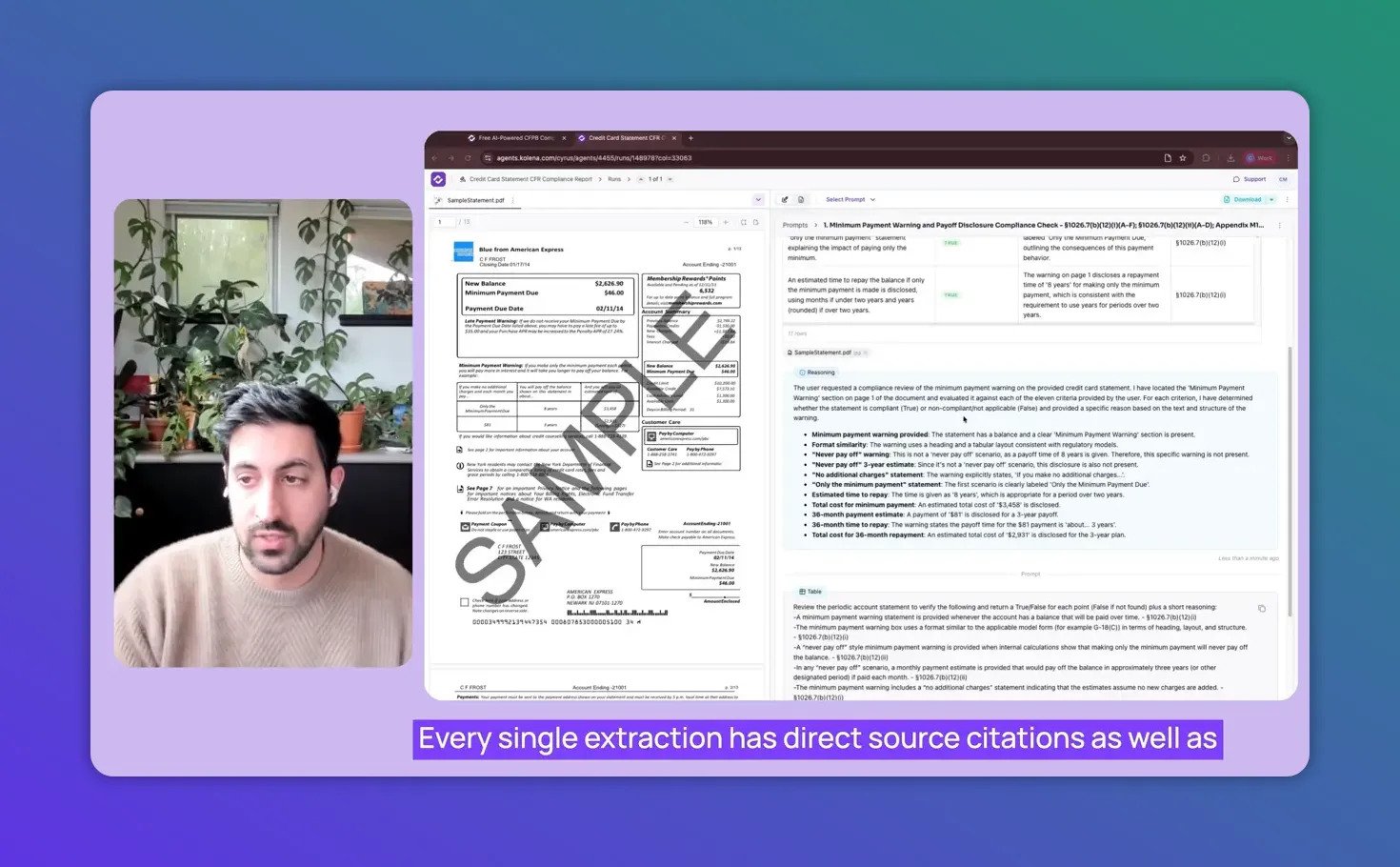Expand the document list chevron dropdown
1400x867 pixels.
click(x=758, y=200)
